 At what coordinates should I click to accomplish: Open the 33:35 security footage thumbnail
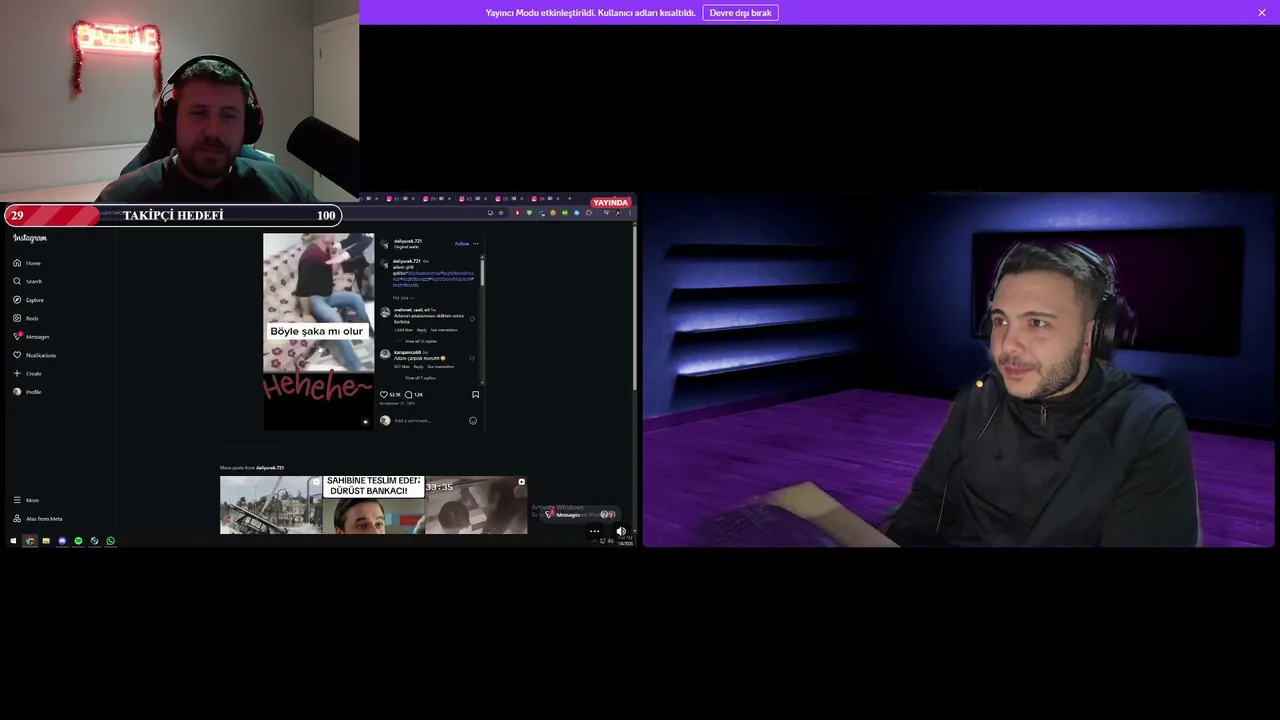(476, 505)
